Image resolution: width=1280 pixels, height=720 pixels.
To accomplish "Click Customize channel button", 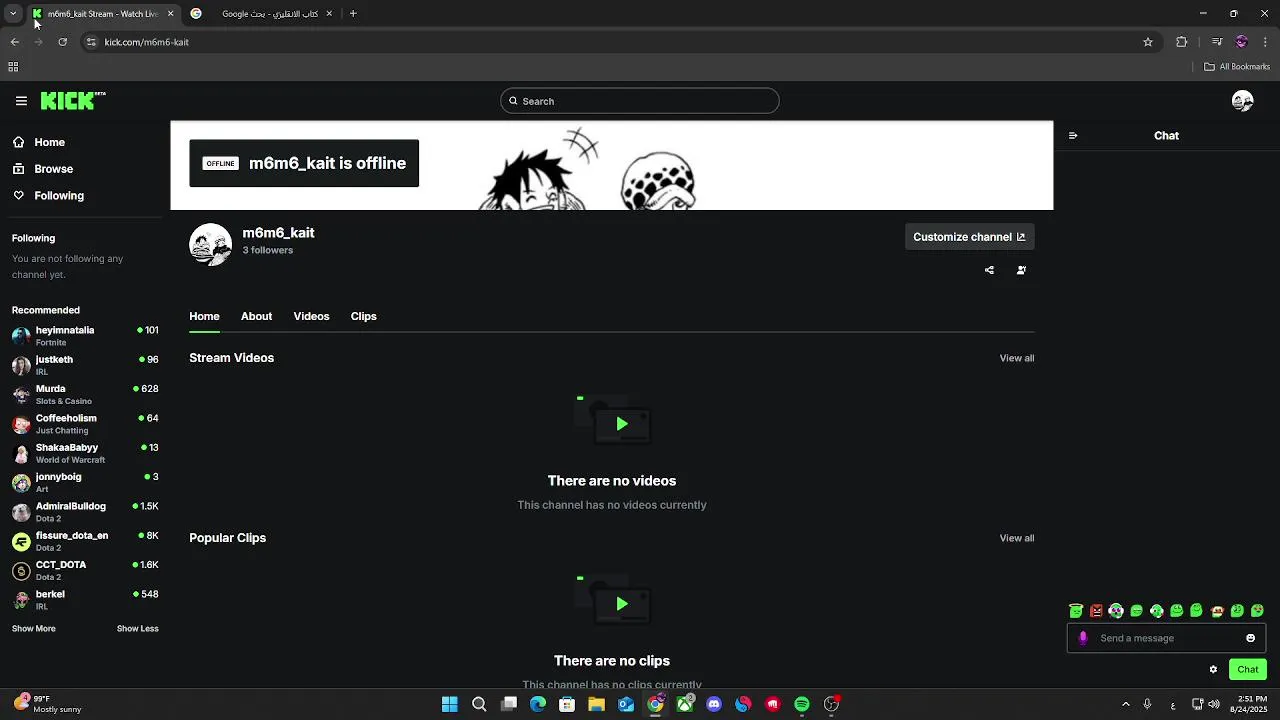I will [969, 237].
